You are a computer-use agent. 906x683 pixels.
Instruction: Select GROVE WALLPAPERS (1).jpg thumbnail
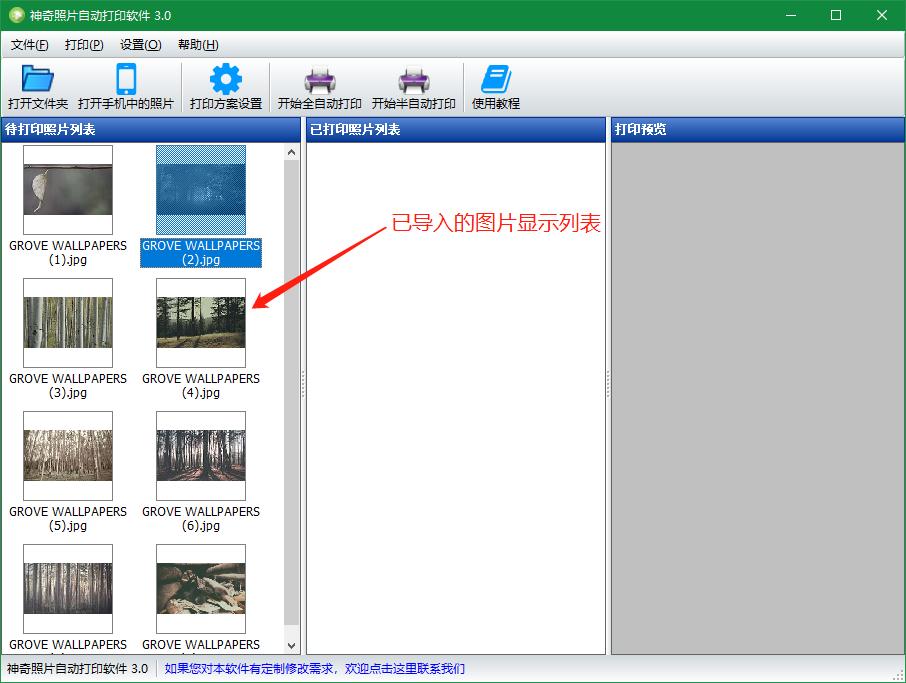68,190
